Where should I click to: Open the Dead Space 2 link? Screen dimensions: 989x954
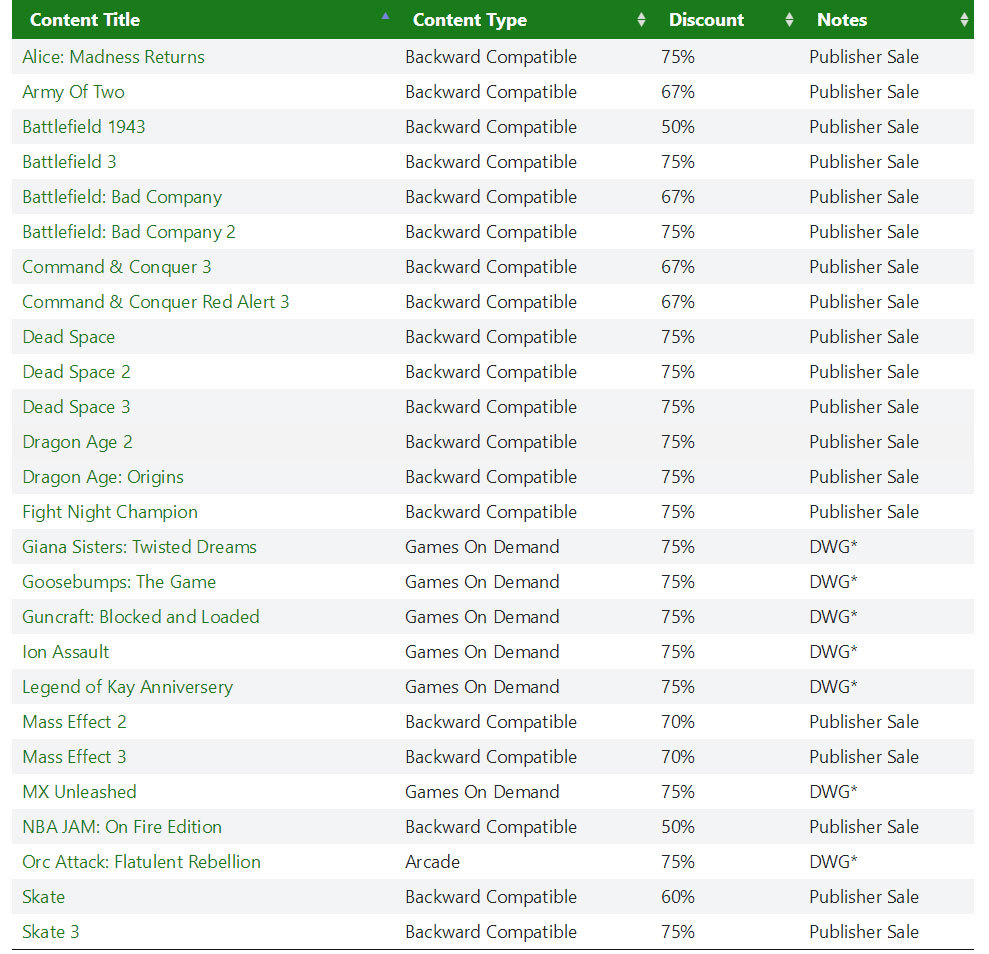coord(76,372)
